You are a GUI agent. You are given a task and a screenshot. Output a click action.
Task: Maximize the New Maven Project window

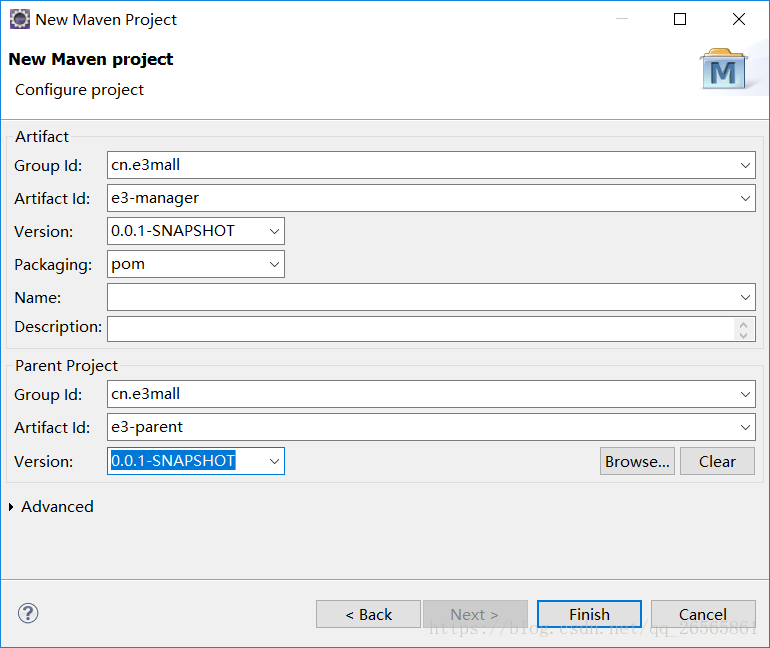pos(680,19)
